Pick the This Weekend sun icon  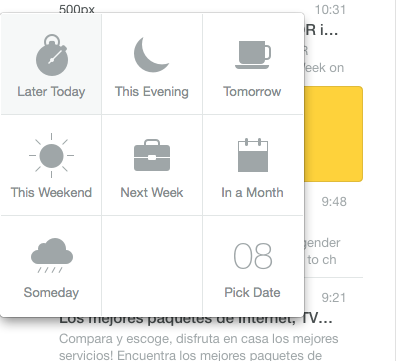51,155
